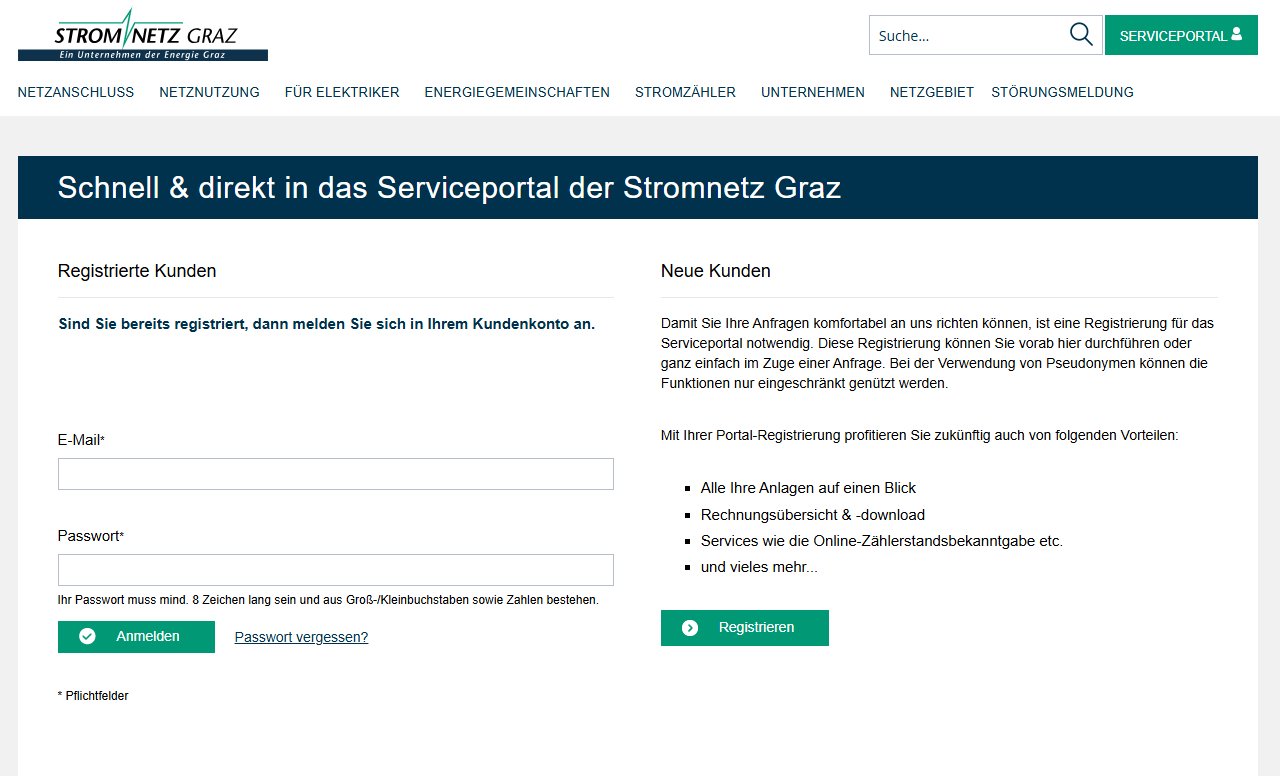1280x776 pixels.
Task: Click the '* Pflichtfelder' note
Action: [x=93, y=696]
